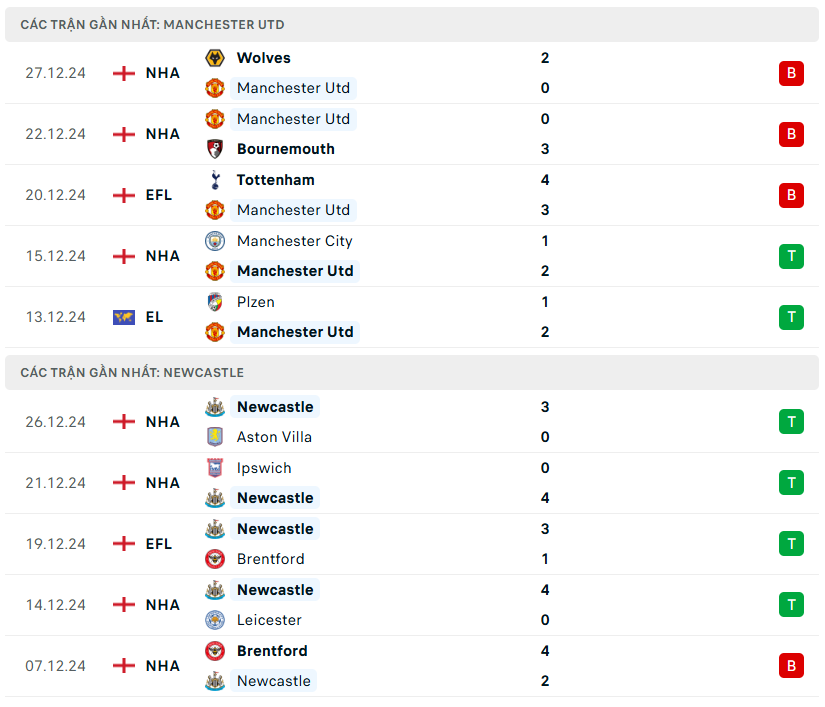
Task: Click the Manchester City crest icon
Action: tap(215, 241)
